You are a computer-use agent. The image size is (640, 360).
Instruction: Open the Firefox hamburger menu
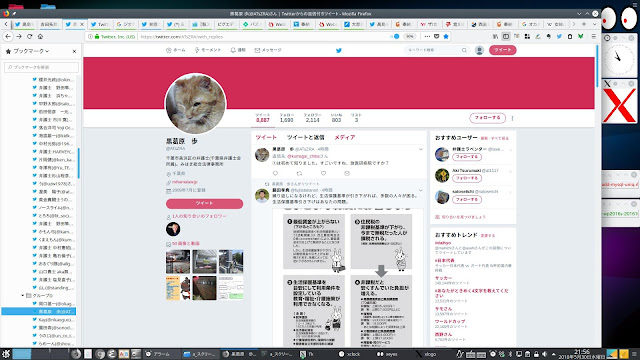pos(593,36)
